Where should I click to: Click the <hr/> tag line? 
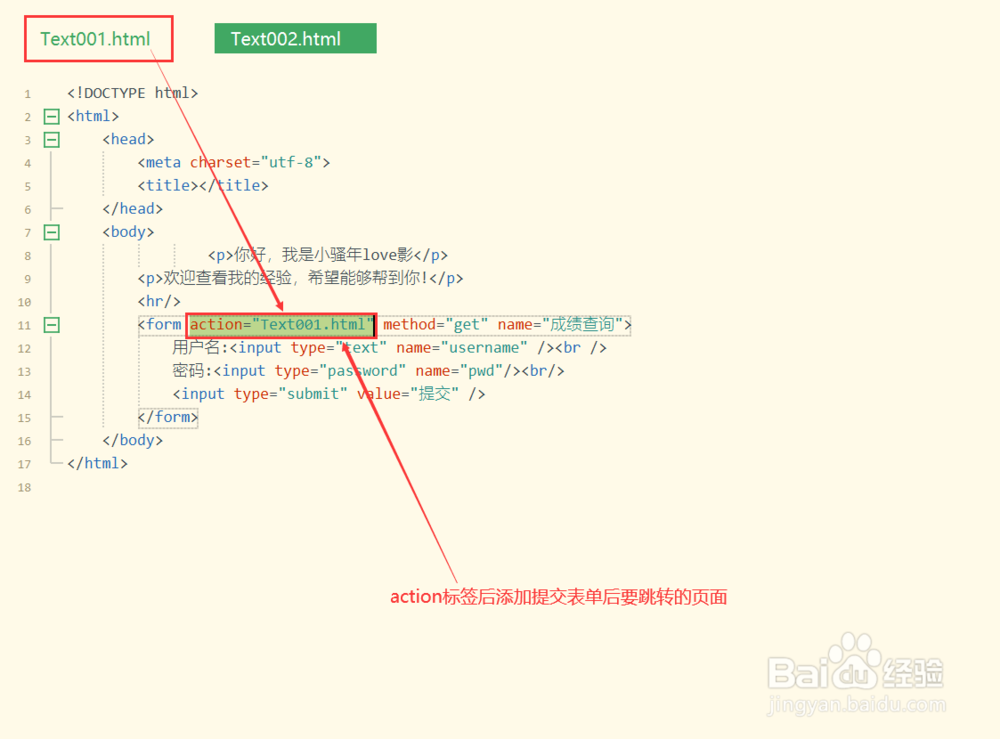click(x=159, y=301)
